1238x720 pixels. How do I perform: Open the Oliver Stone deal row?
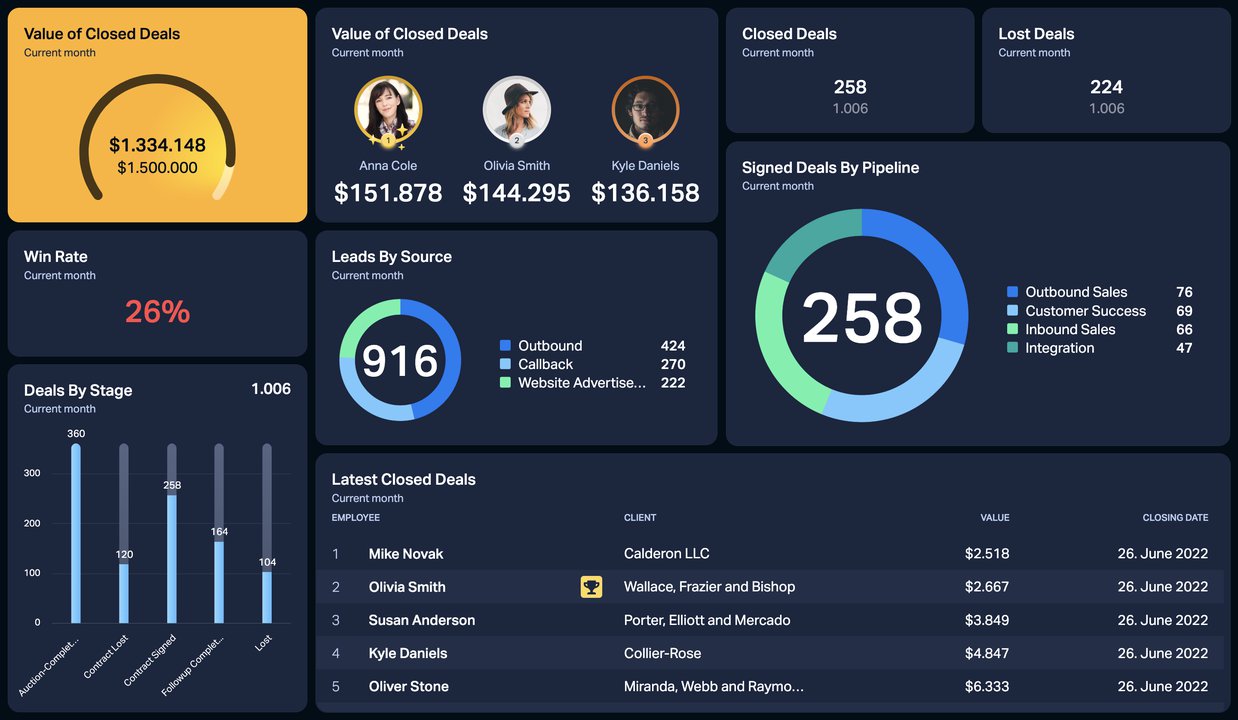[x=770, y=687]
